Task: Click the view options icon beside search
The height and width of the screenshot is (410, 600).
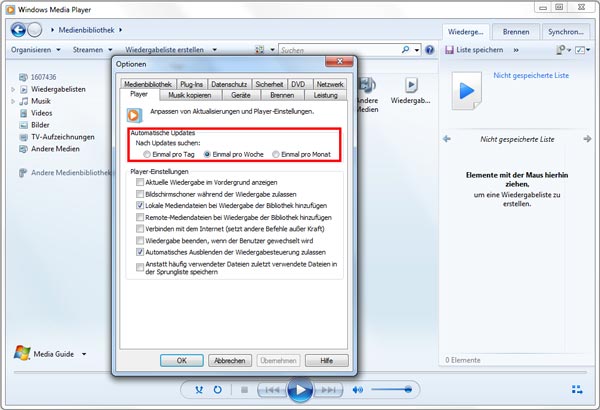Action: 260,50
